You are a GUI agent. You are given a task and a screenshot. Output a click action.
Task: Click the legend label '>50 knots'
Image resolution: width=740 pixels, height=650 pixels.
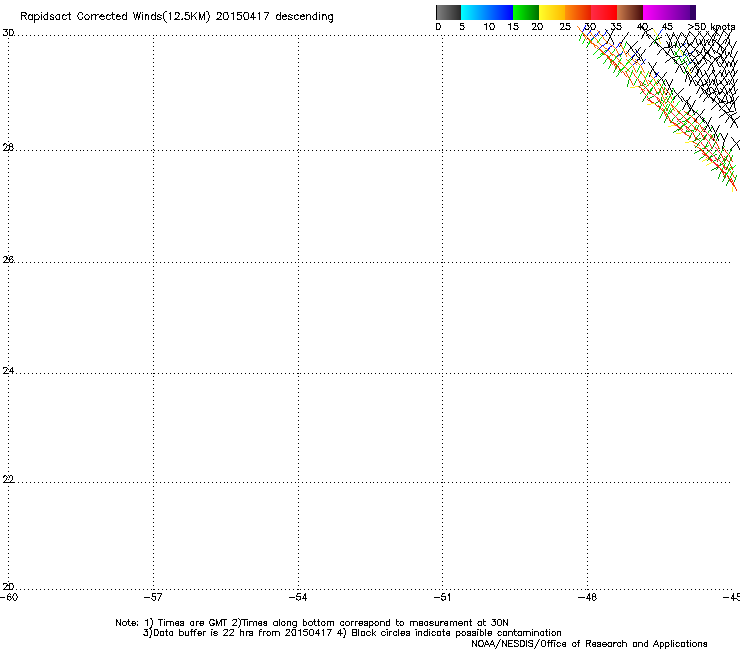pos(711,27)
